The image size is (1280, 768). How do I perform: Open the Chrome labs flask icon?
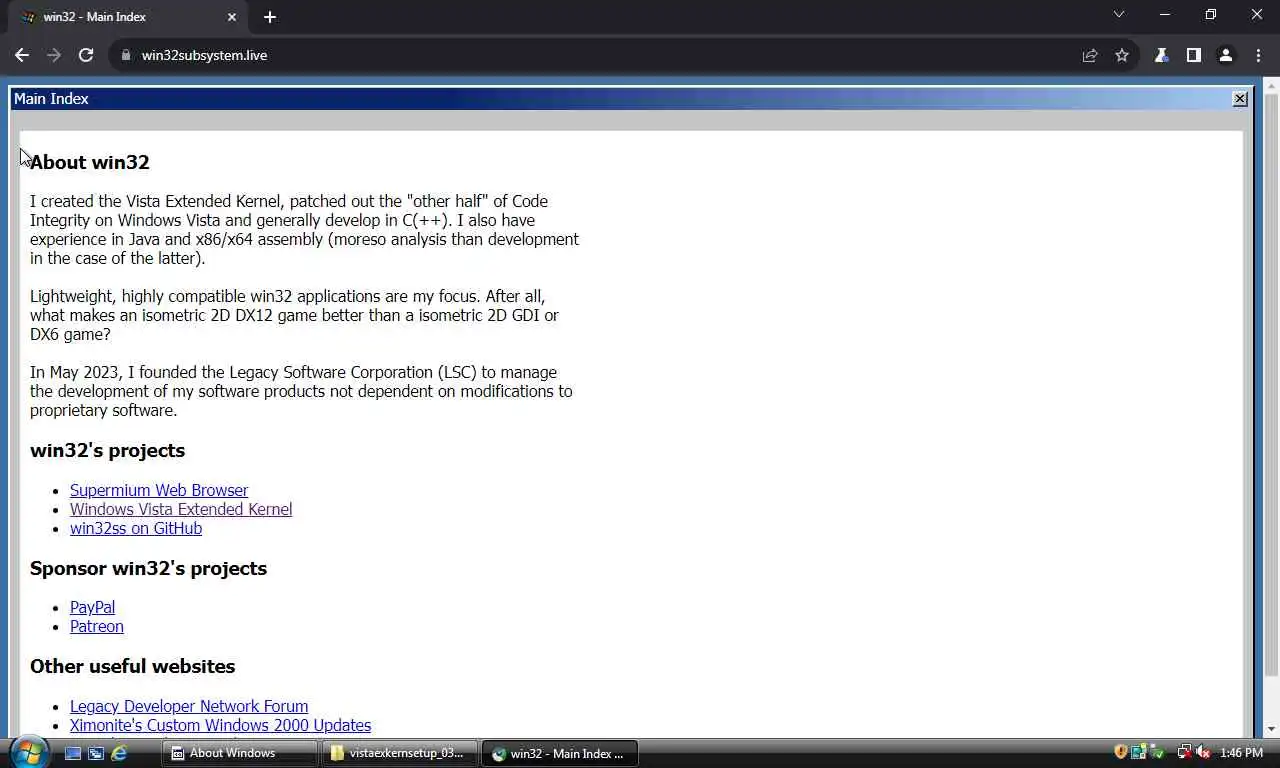(1161, 55)
